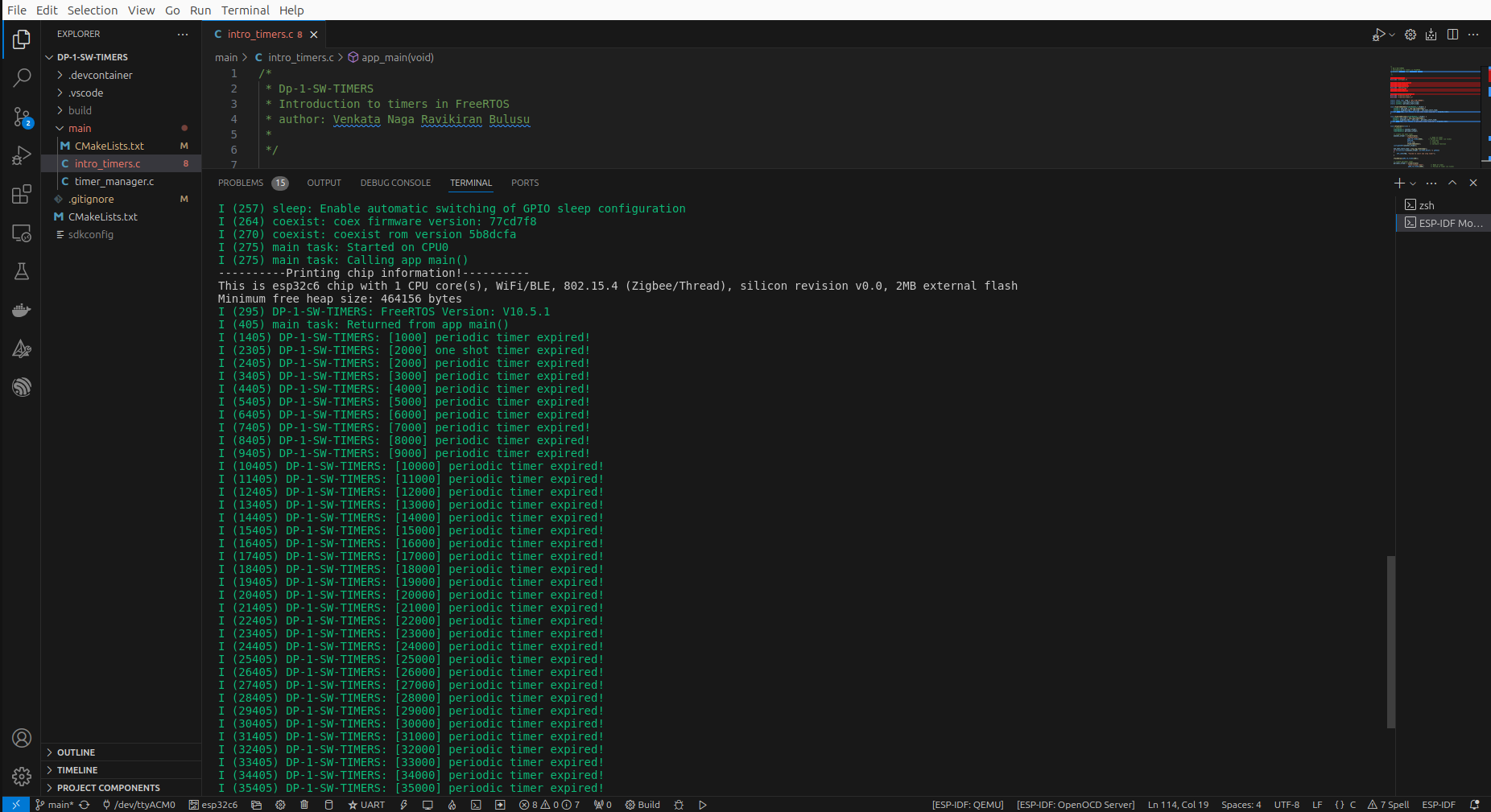The image size is (1491, 812).
Task: Open the SDK configuration editor gear in status bar
Action: point(280,805)
